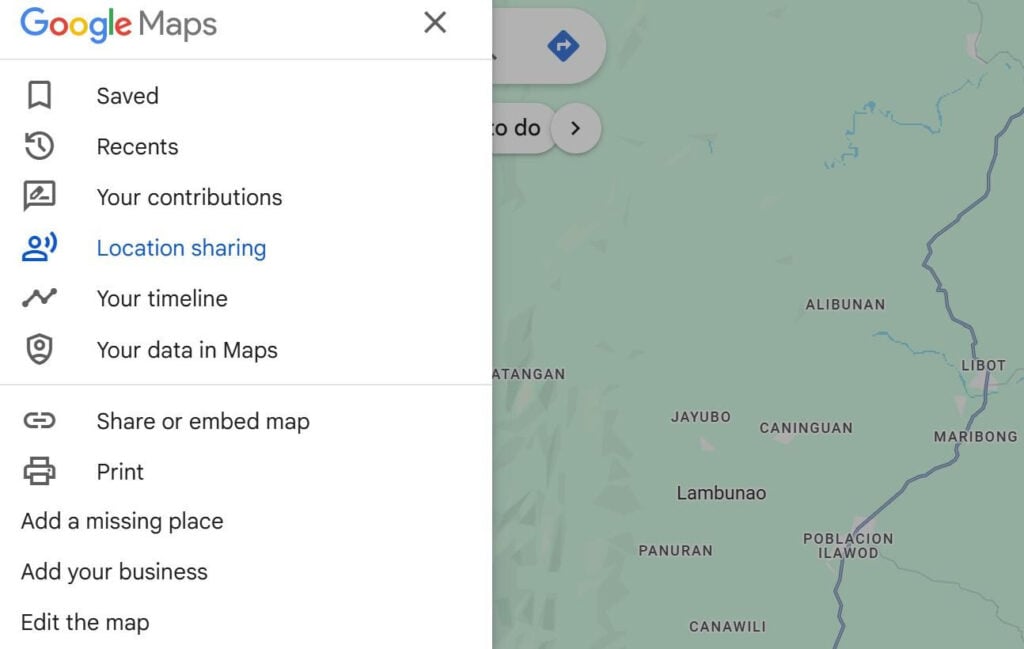Select the "to do" category chip
This screenshot has height=649, width=1024.
tap(520, 128)
